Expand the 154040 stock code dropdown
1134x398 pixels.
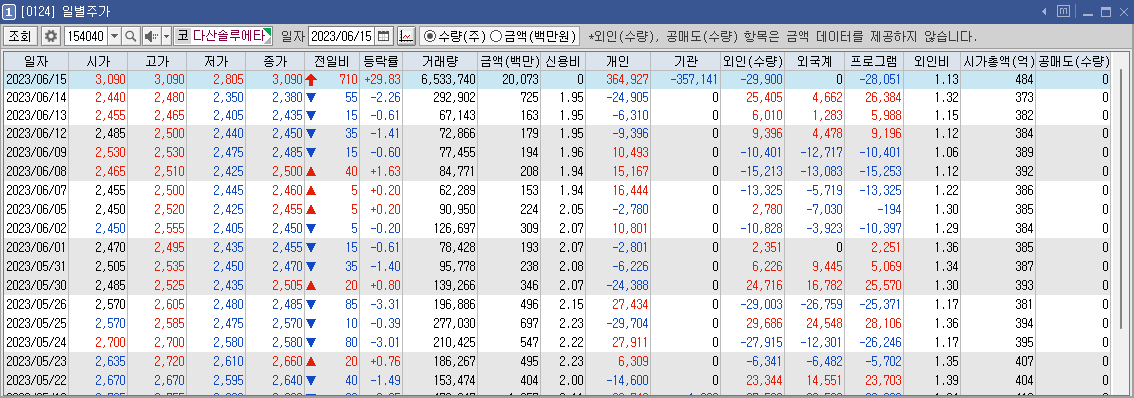tap(114, 35)
